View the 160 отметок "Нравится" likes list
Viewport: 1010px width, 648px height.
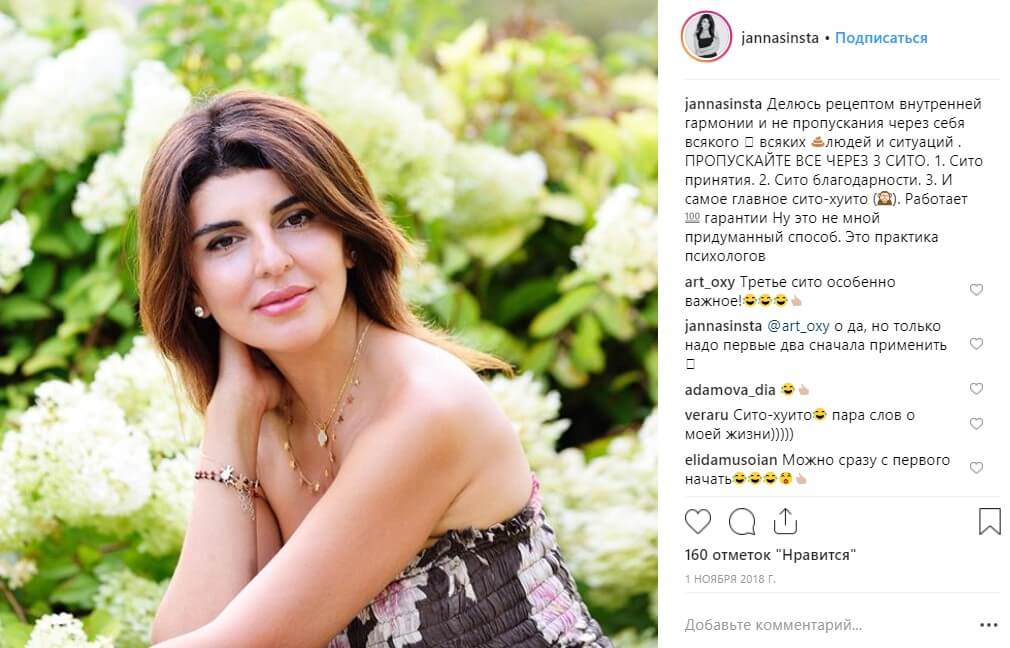pos(770,555)
